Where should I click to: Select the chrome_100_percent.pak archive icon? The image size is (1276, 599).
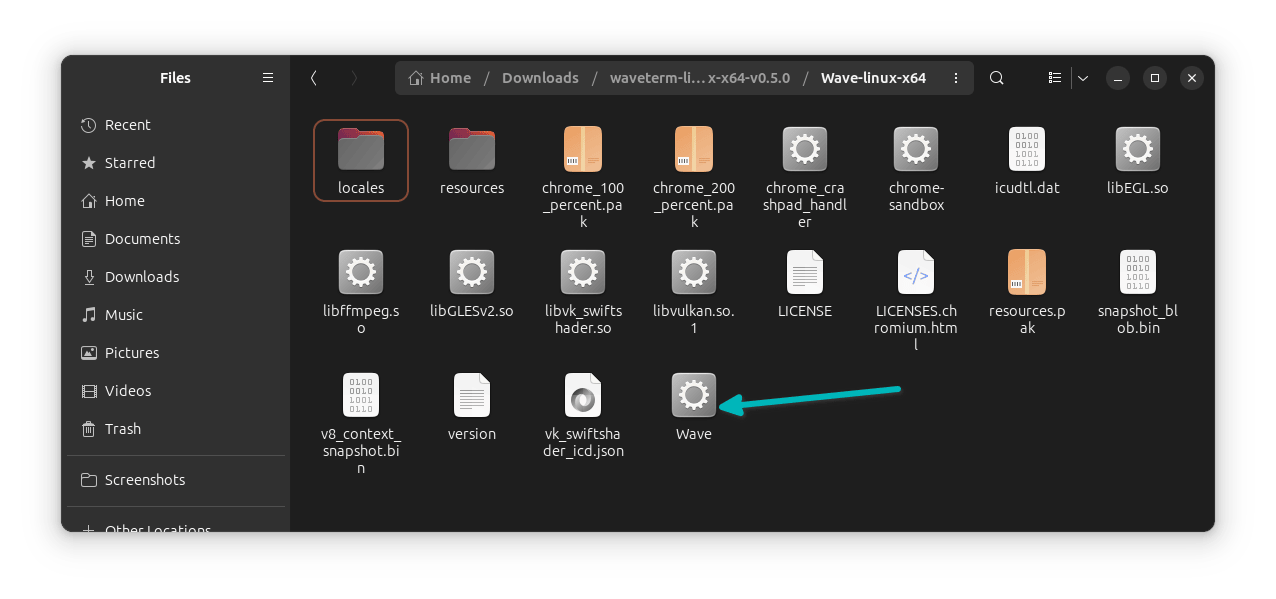click(x=583, y=149)
